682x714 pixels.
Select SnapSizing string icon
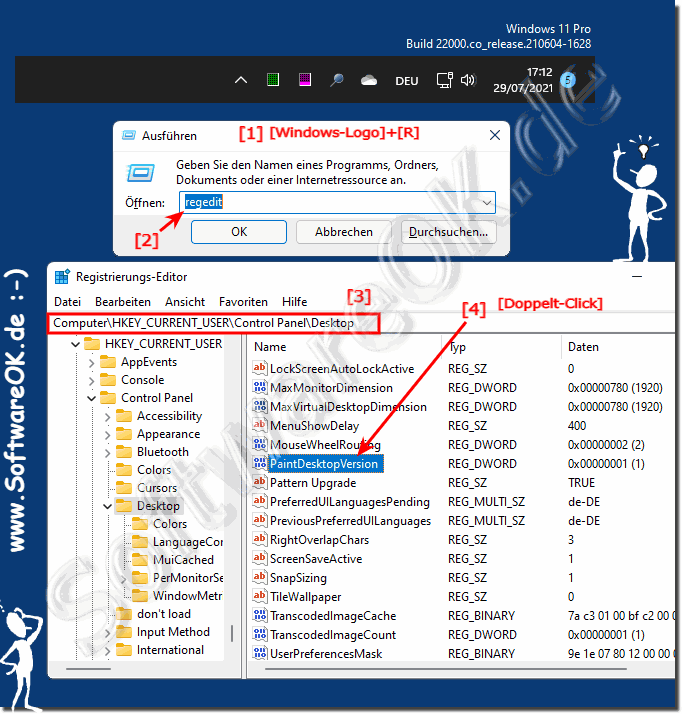[260, 577]
